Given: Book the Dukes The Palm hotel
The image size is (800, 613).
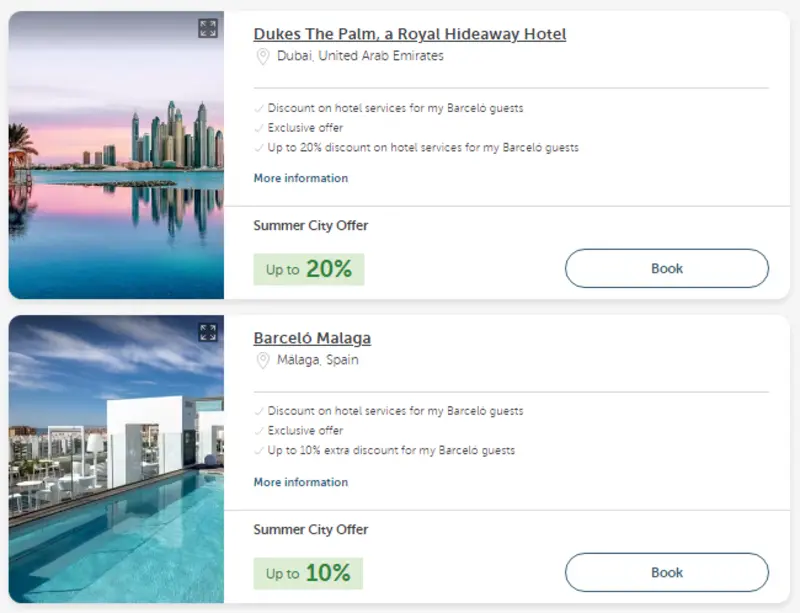Looking at the screenshot, I should (x=666, y=268).
